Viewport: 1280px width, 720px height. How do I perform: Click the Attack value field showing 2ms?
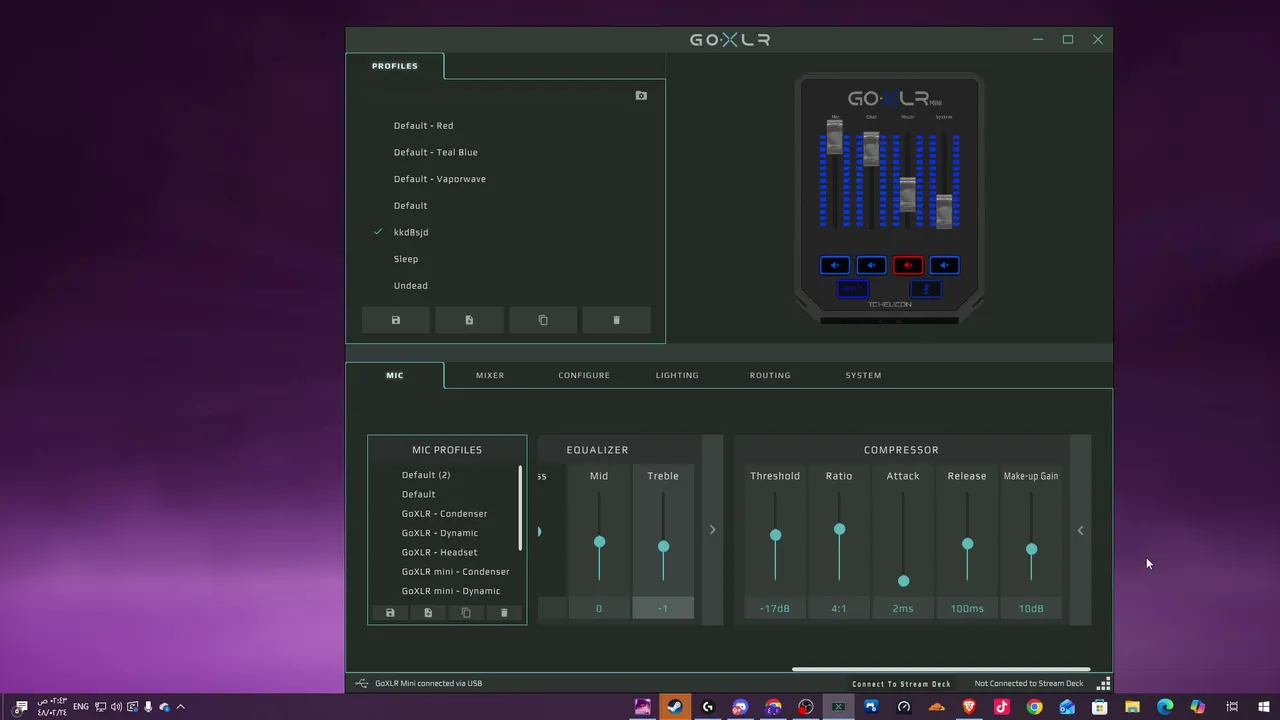tap(903, 608)
